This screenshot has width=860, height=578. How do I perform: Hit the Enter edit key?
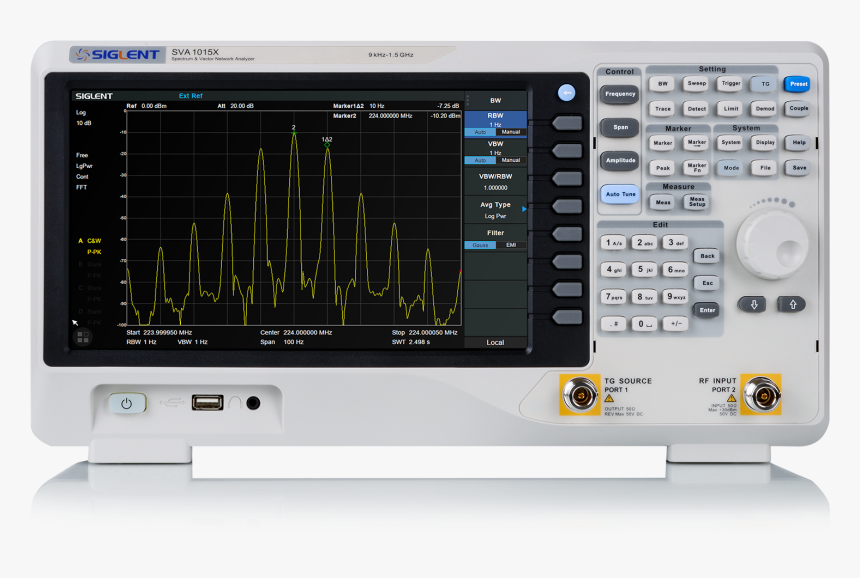706,310
